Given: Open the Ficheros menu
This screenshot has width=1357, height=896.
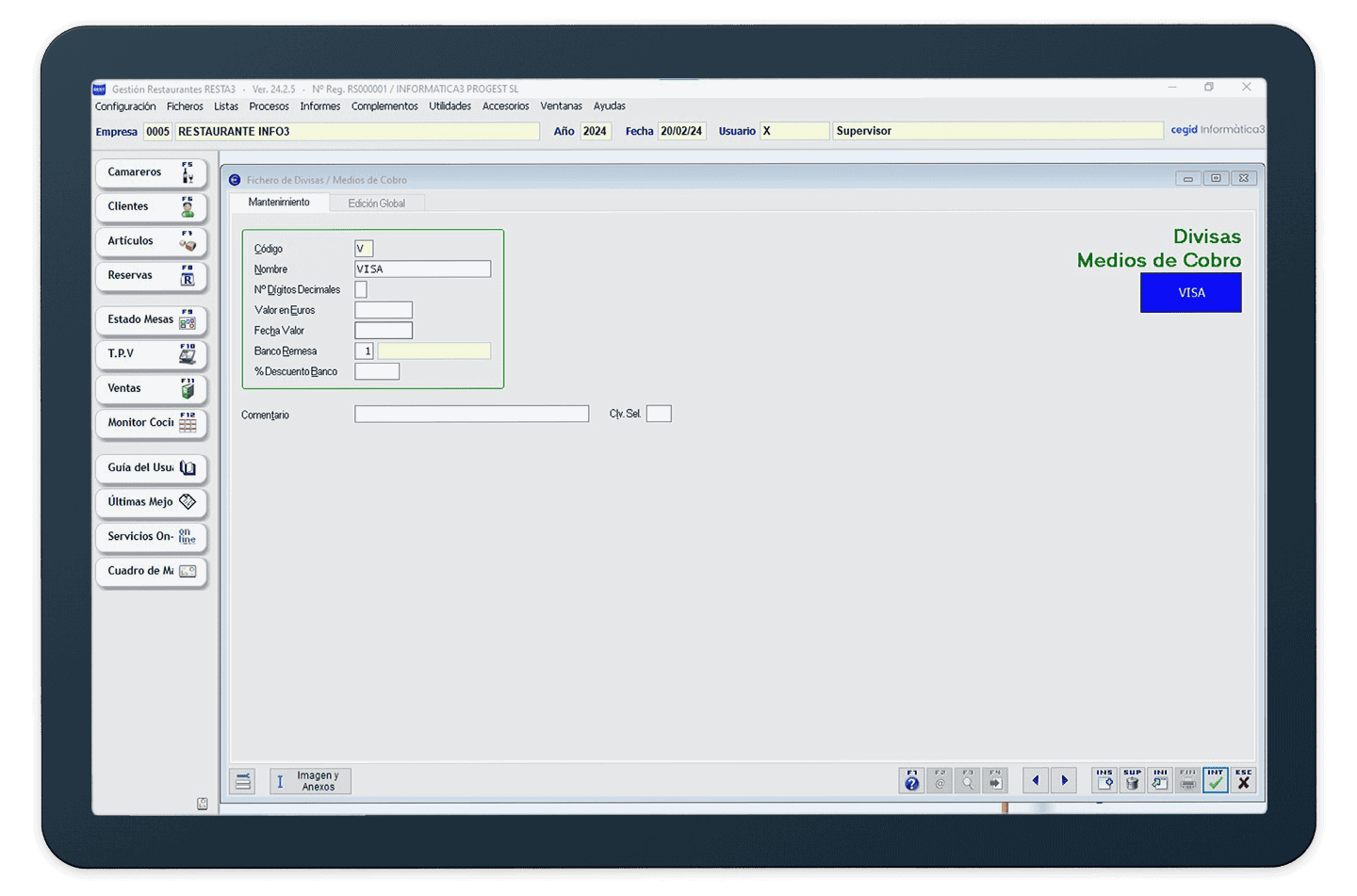Looking at the screenshot, I should point(185,106).
